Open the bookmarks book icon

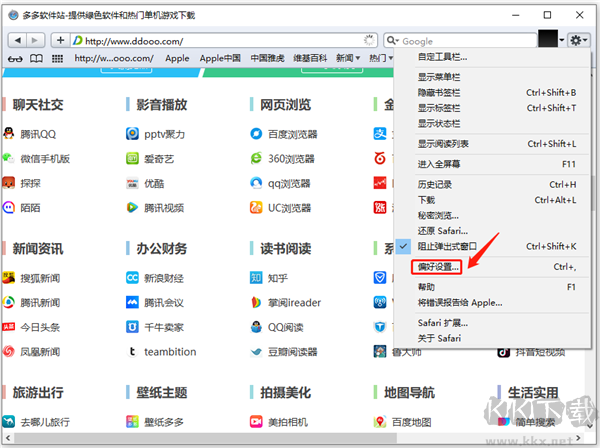(36, 59)
